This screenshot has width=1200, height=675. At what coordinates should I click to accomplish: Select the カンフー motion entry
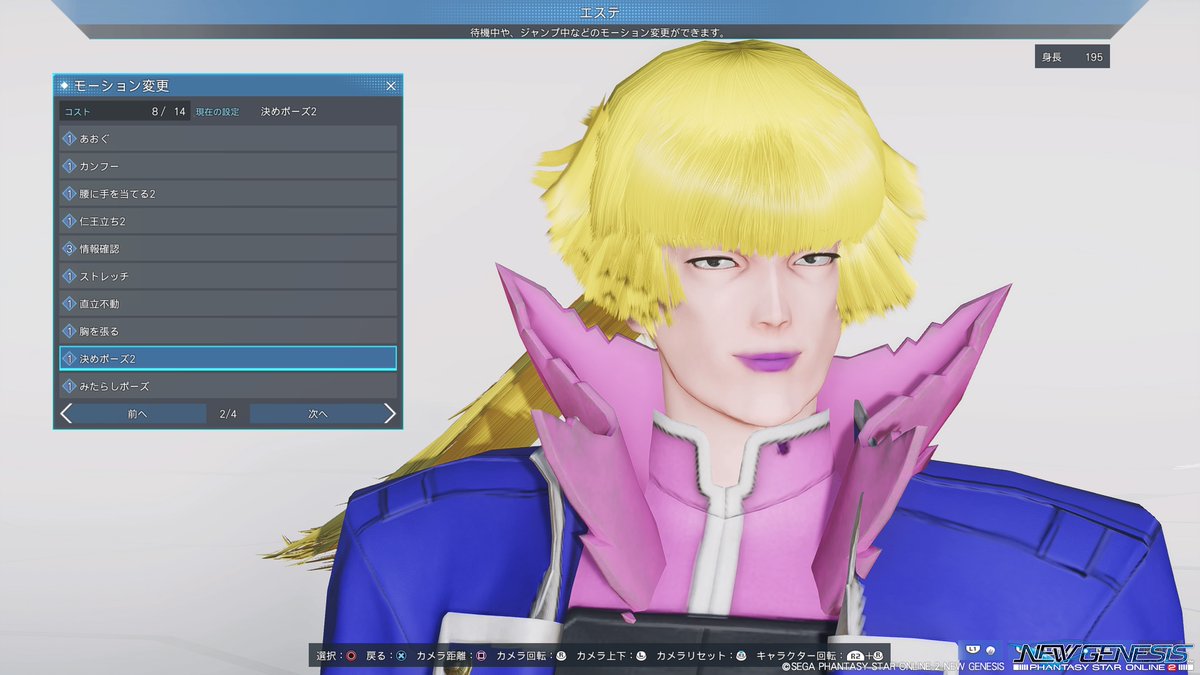coord(228,166)
